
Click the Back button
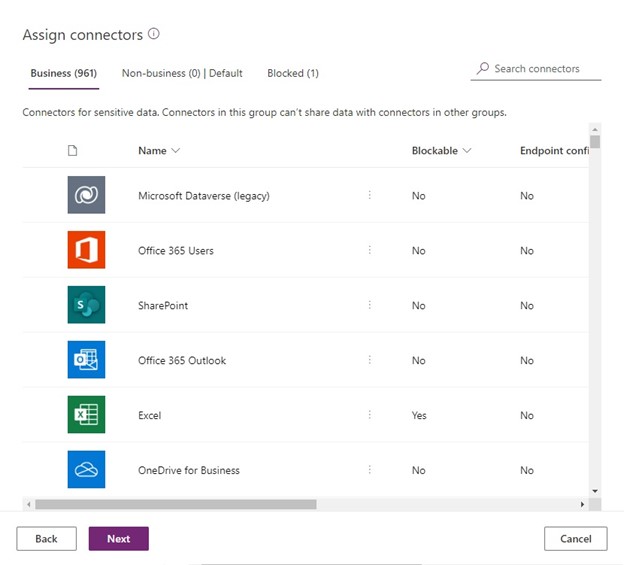tap(46, 539)
